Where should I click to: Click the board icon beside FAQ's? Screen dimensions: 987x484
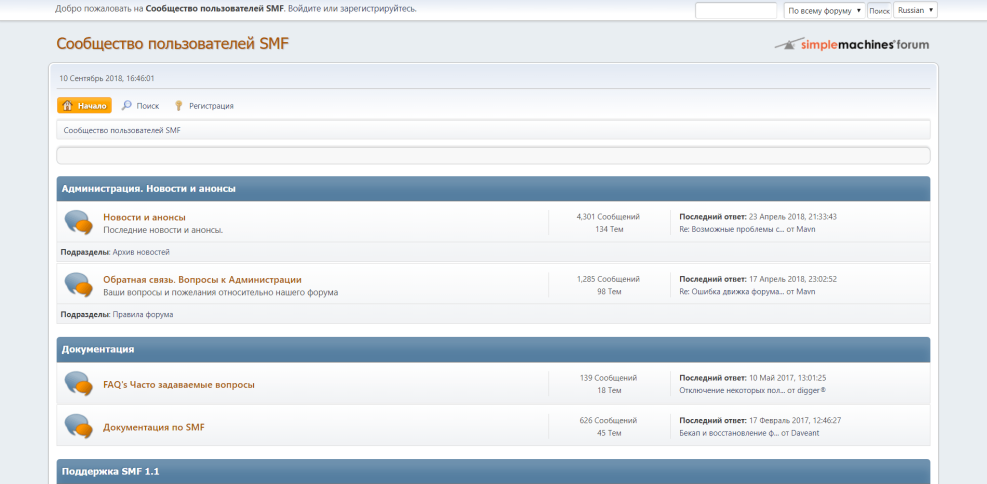[x=78, y=384]
